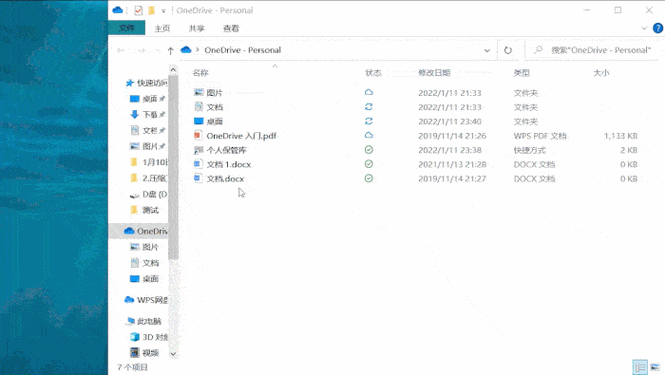Click the cloud status icon for 图片 folder
This screenshot has width=665, height=375.
369,92
